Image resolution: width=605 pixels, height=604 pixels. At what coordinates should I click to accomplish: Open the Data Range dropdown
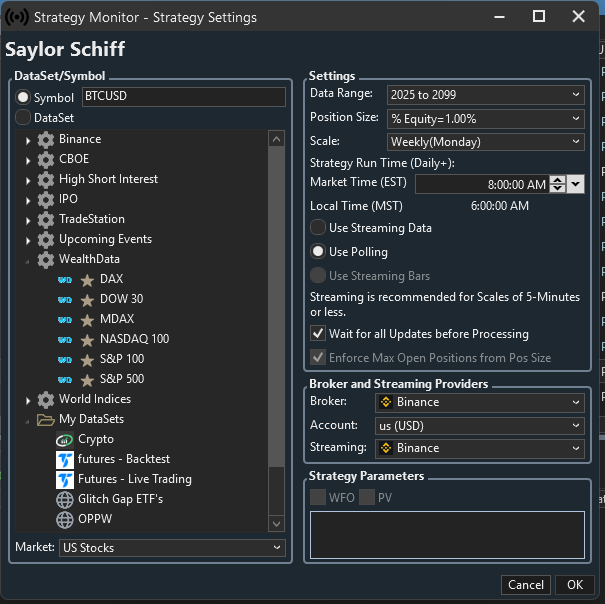pos(485,94)
